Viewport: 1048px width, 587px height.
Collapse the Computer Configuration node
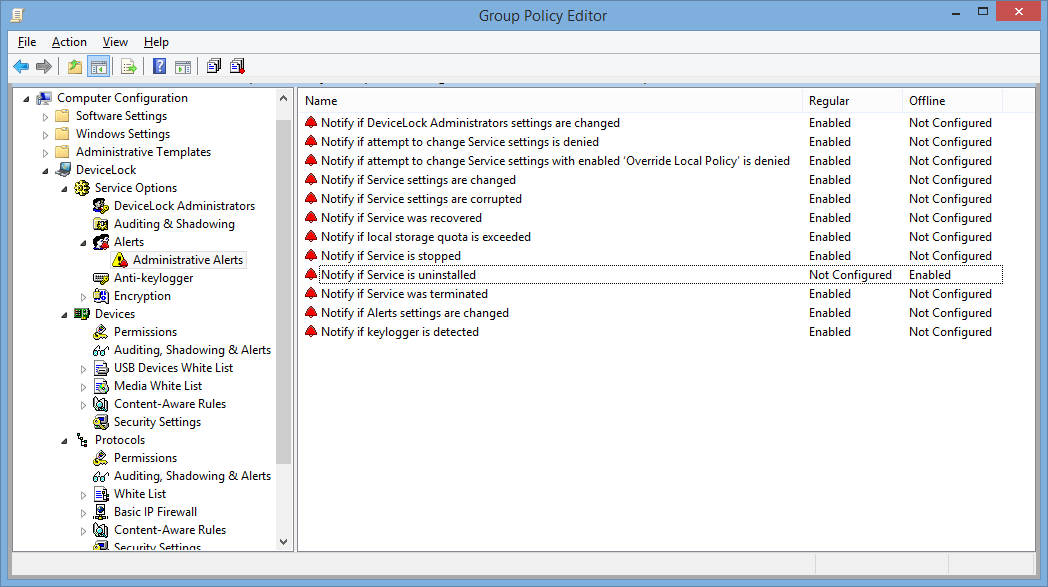point(27,99)
